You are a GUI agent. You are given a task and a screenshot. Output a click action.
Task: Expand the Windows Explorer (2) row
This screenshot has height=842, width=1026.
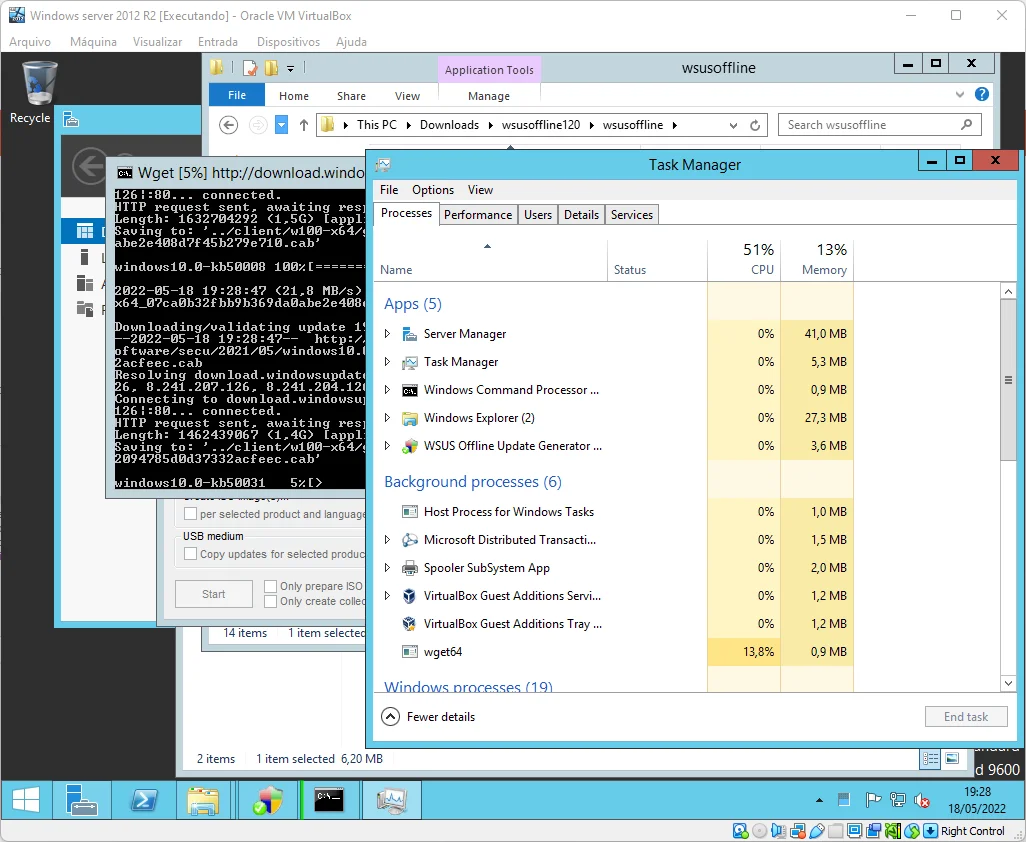coord(387,418)
